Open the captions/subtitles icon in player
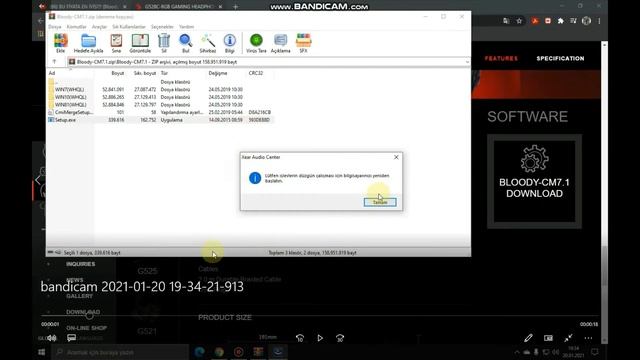Viewport: 640px width, 360px height. click(x=71, y=338)
